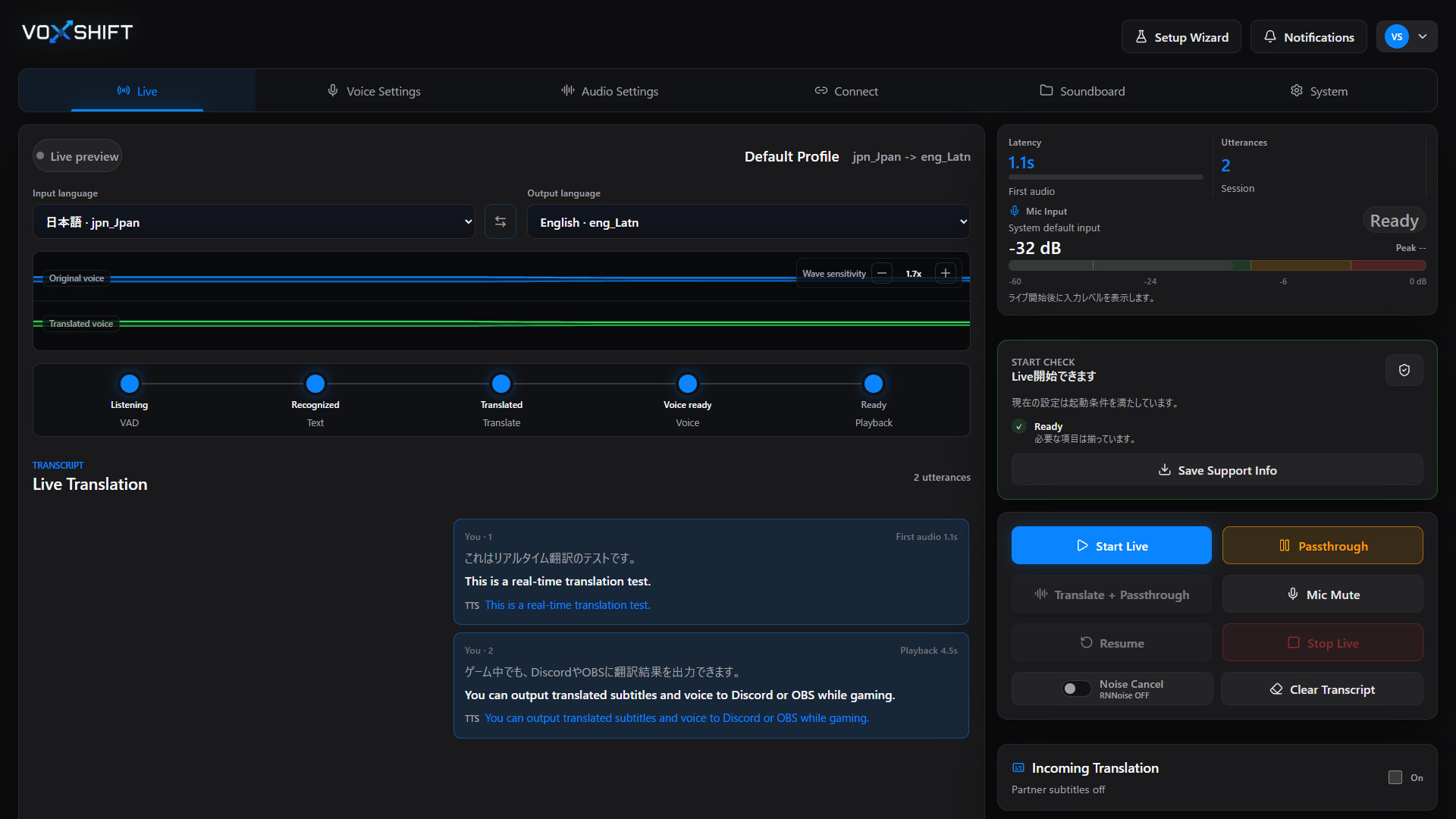Image resolution: width=1456 pixels, height=819 pixels.
Task: Click the Stop Live button
Action: [x=1323, y=643]
